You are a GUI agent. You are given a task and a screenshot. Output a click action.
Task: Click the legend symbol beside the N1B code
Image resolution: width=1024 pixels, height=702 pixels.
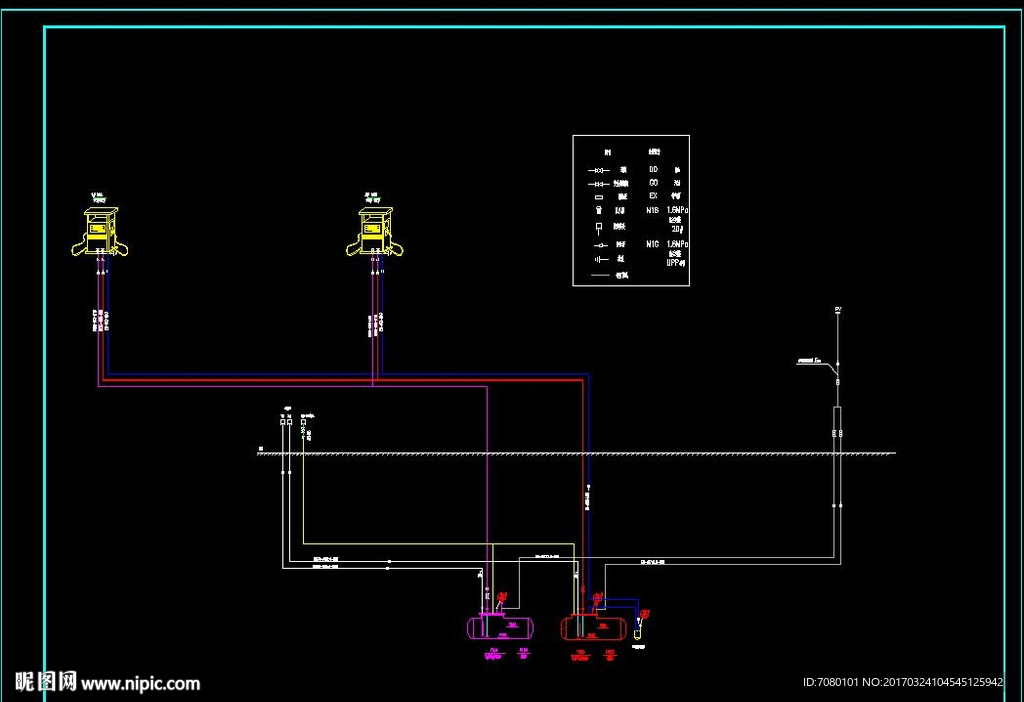(599, 210)
